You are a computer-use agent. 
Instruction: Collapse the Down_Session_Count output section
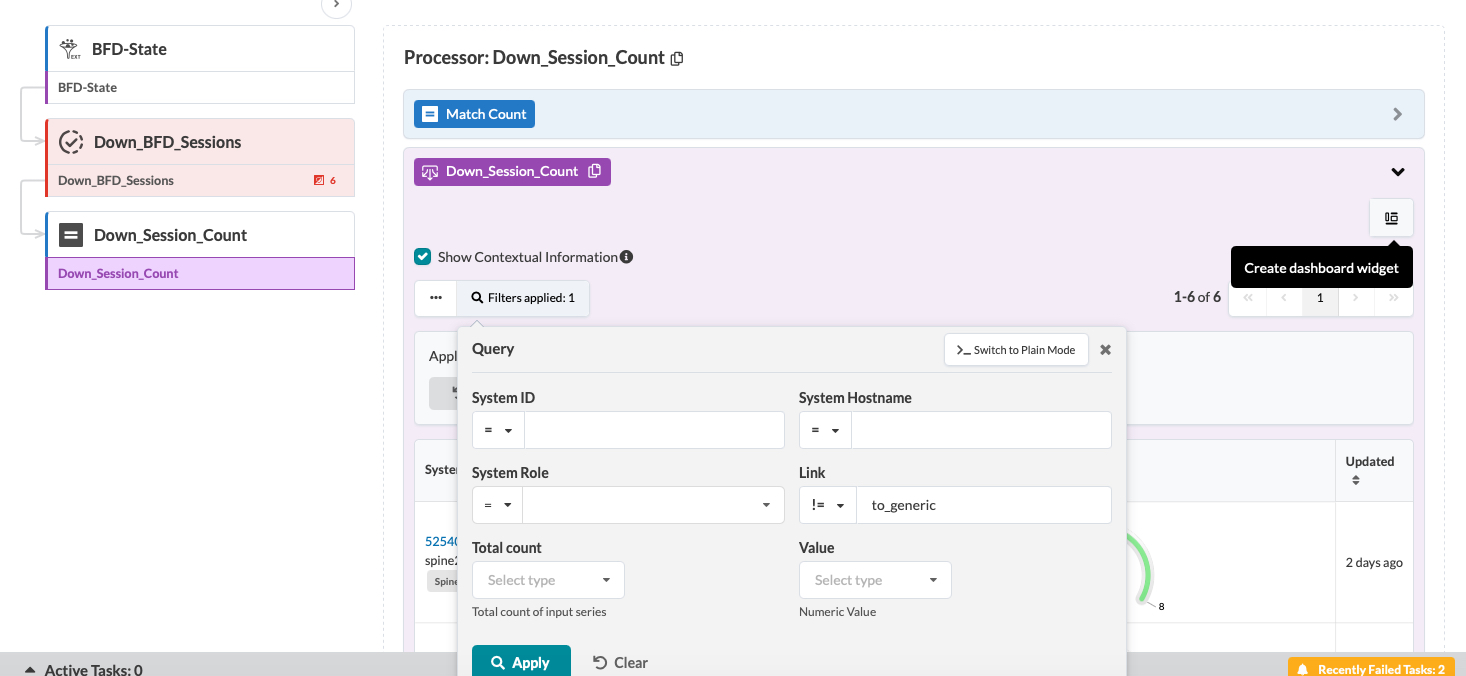pyautogui.click(x=1398, y=172)
